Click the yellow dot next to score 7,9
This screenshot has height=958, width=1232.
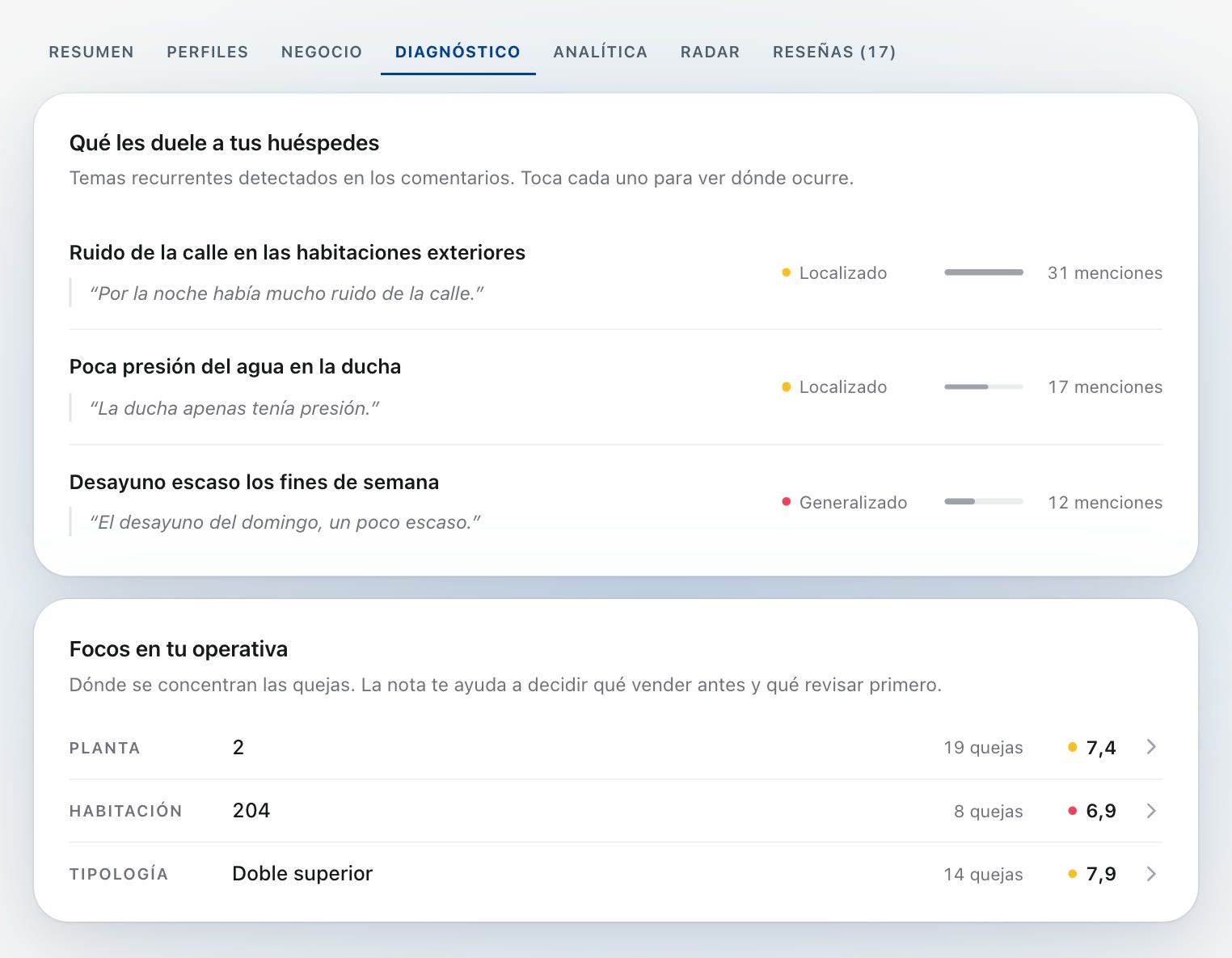tap(1072, 873)
